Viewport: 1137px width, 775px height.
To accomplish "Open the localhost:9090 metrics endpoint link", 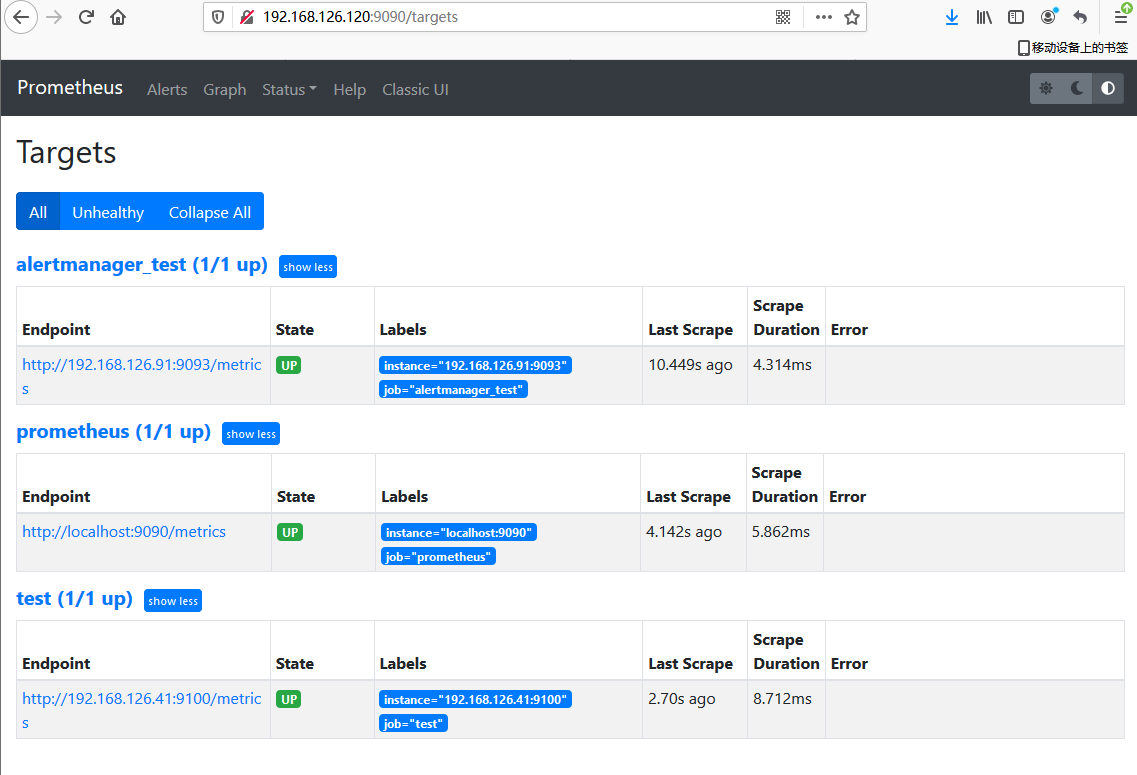I will pyautogui.click(x=124, y=531).
